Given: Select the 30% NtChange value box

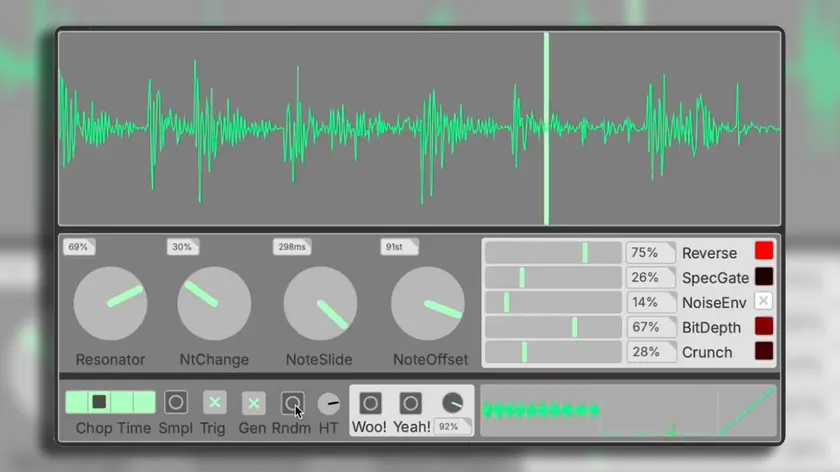Looking at the screenshot, I should pos(183,246).
